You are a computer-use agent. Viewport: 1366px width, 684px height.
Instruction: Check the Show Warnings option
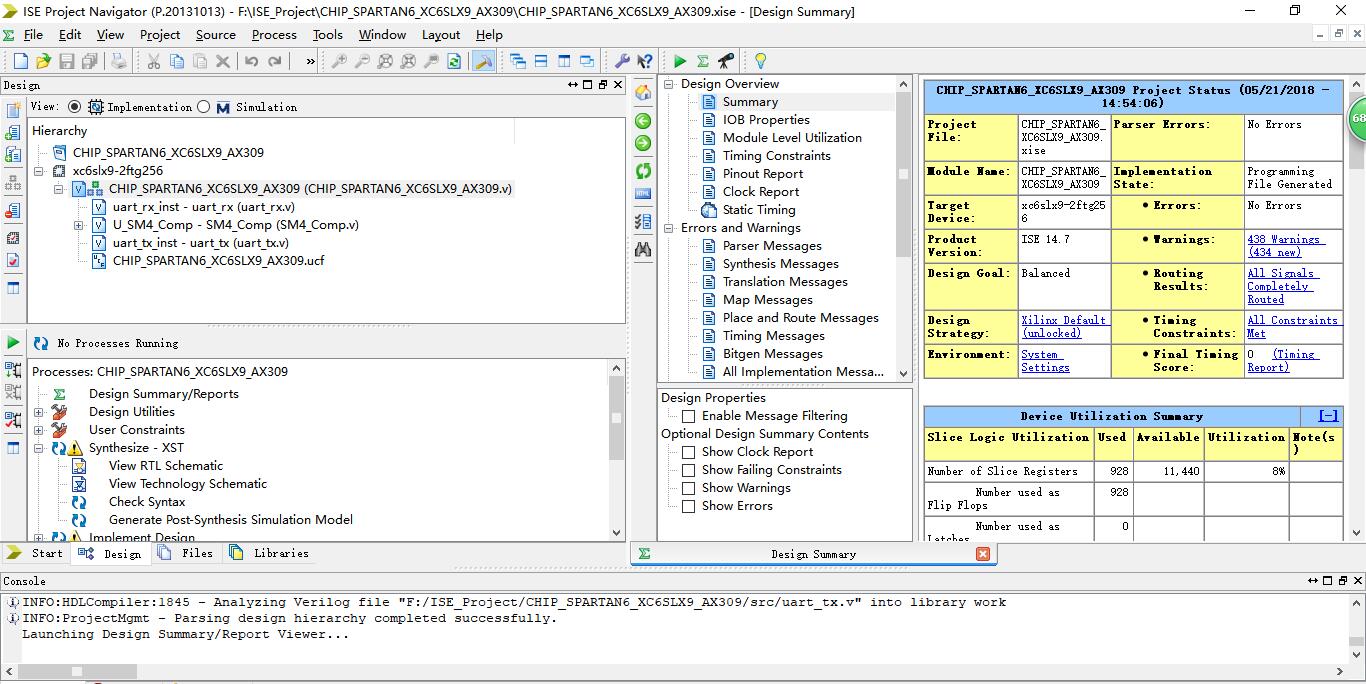click(x=688, y=488)
